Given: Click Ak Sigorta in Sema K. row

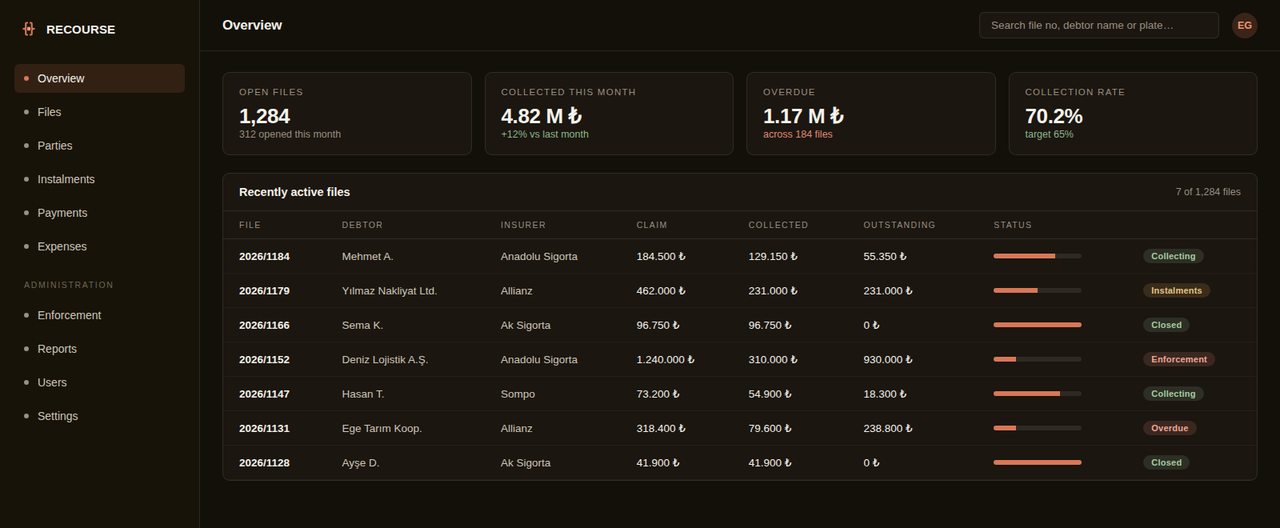Looking at the screenshot, I should click(x=526, y=325).
